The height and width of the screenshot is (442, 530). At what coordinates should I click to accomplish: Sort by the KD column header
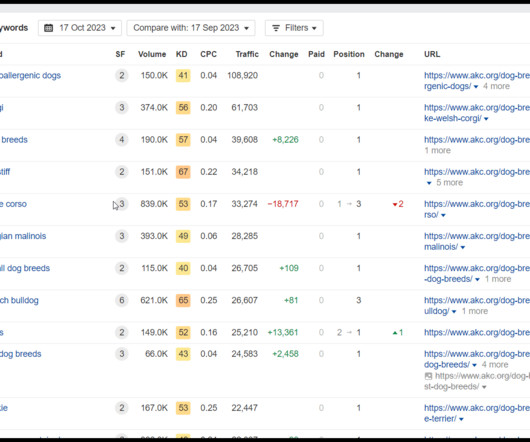[x=182, y=54]
